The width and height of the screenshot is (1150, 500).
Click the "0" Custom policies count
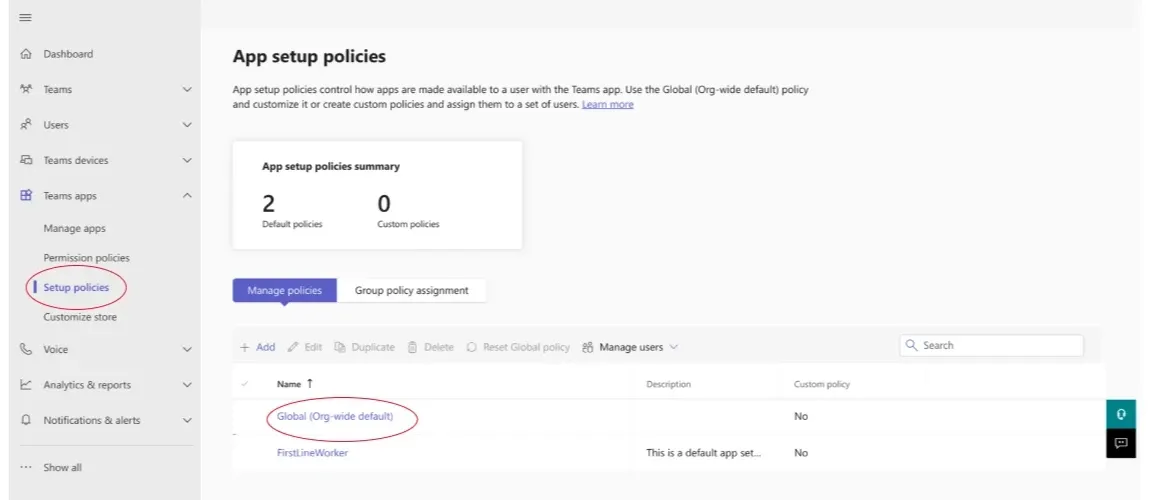coord(384,204)
